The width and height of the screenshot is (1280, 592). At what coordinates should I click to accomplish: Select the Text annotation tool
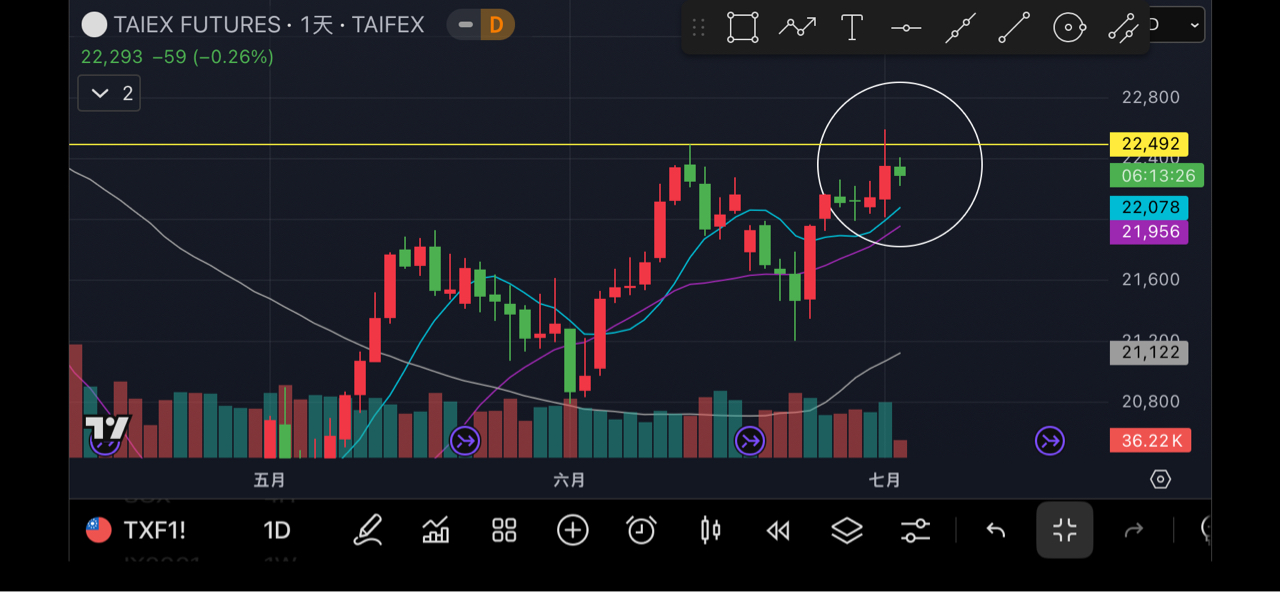coord(852,28)
